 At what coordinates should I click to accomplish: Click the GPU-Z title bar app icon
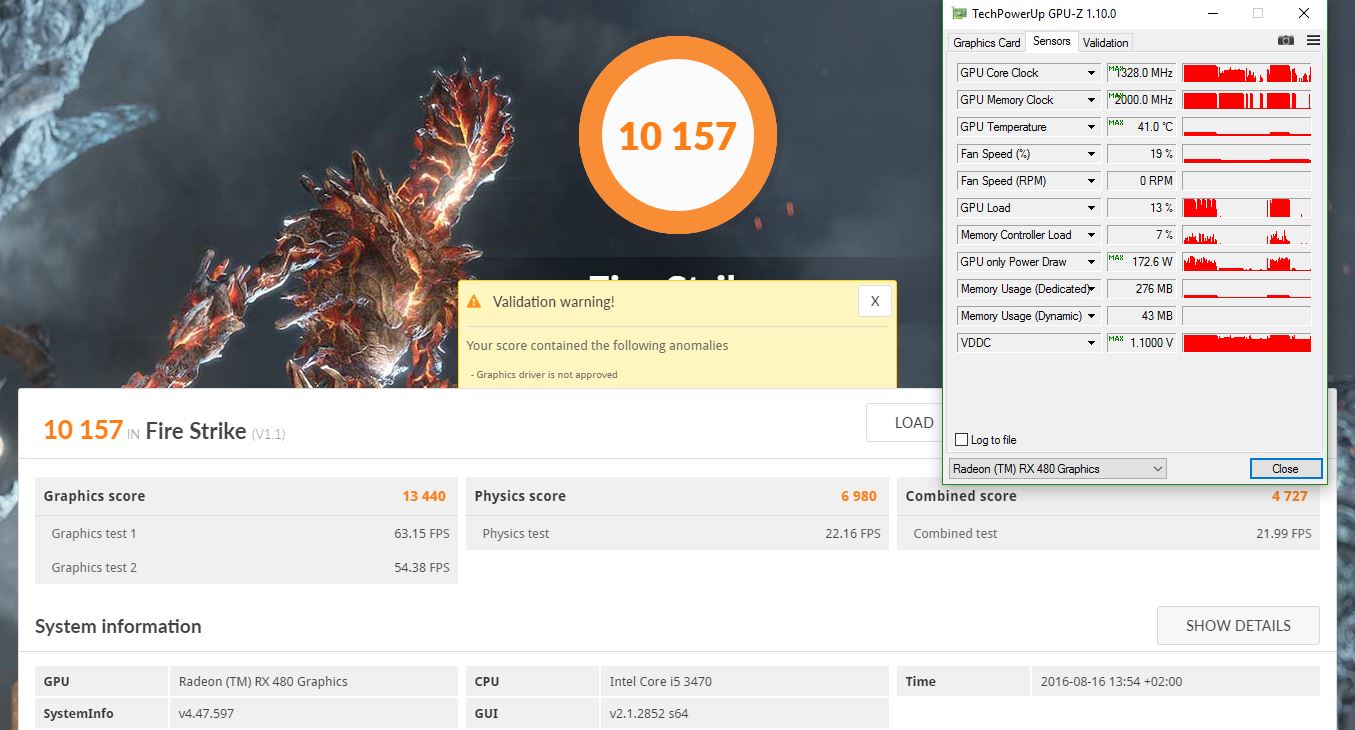960,14
